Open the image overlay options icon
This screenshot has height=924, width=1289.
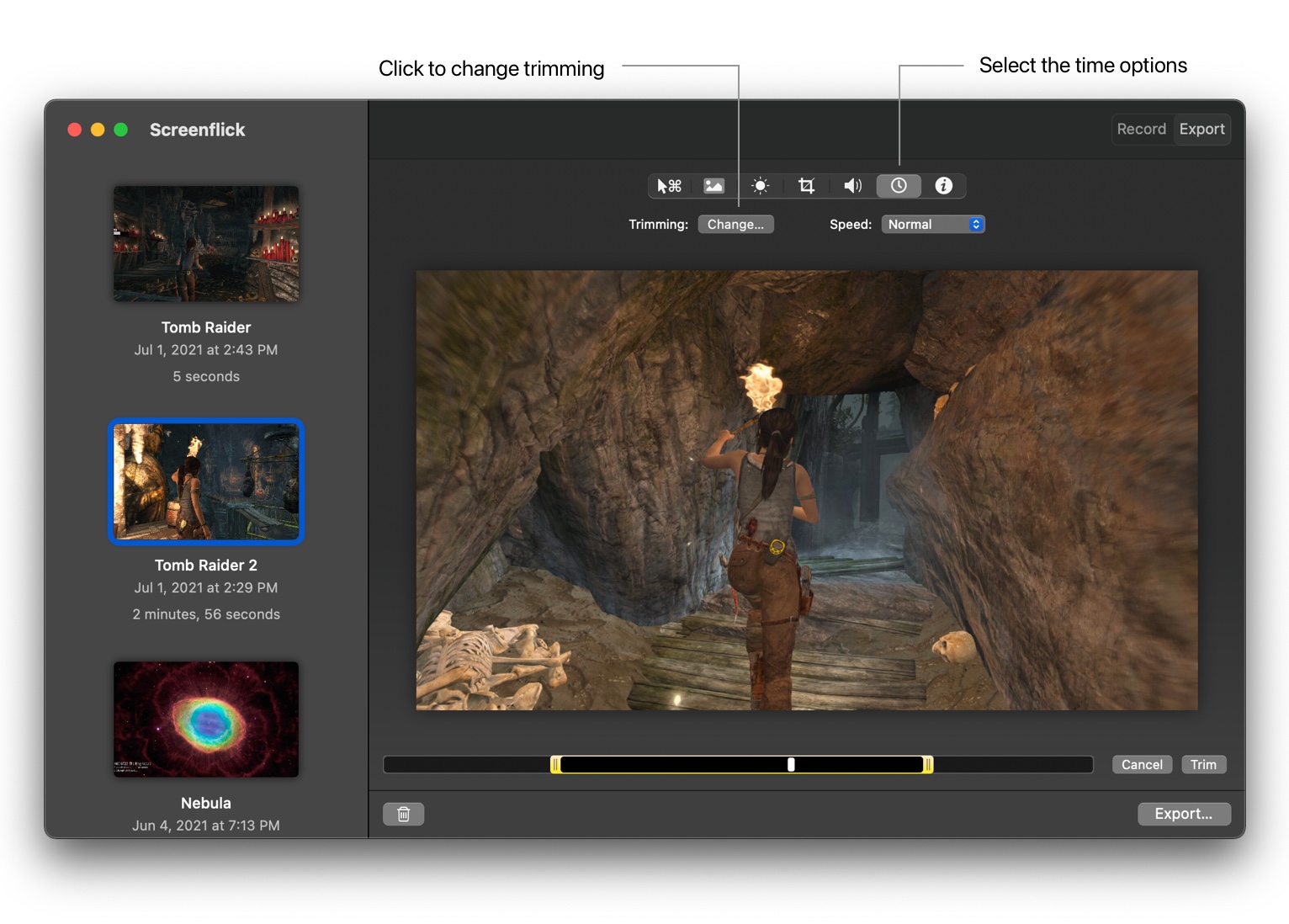[713, 186]
